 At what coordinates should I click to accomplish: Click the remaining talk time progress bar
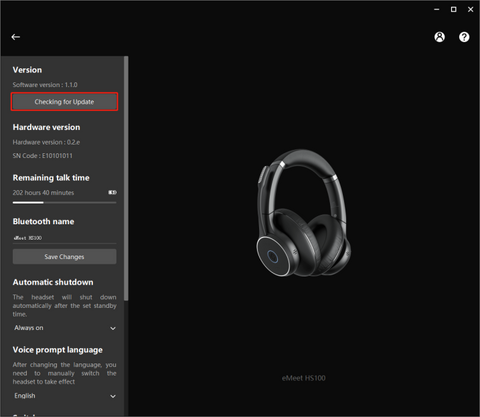tap(64, 202)
